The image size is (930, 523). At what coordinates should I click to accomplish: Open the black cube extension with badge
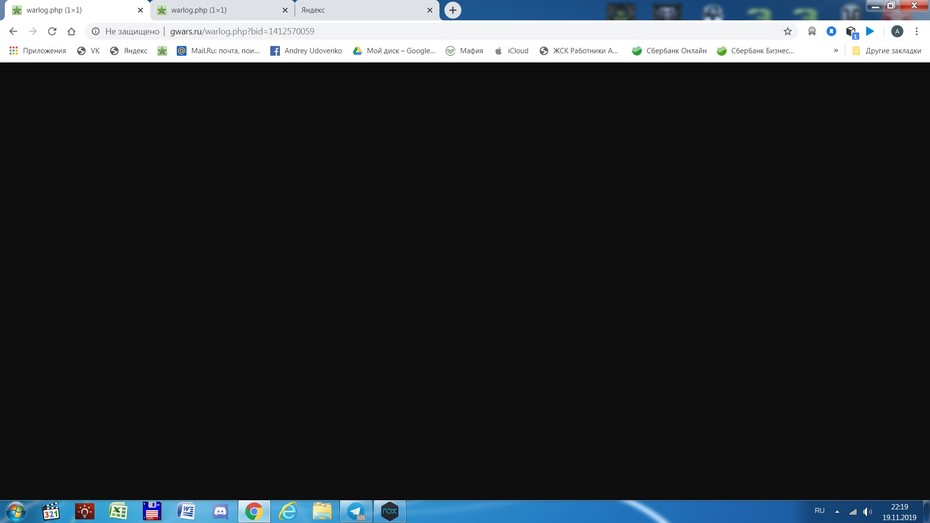pos(851,32)
